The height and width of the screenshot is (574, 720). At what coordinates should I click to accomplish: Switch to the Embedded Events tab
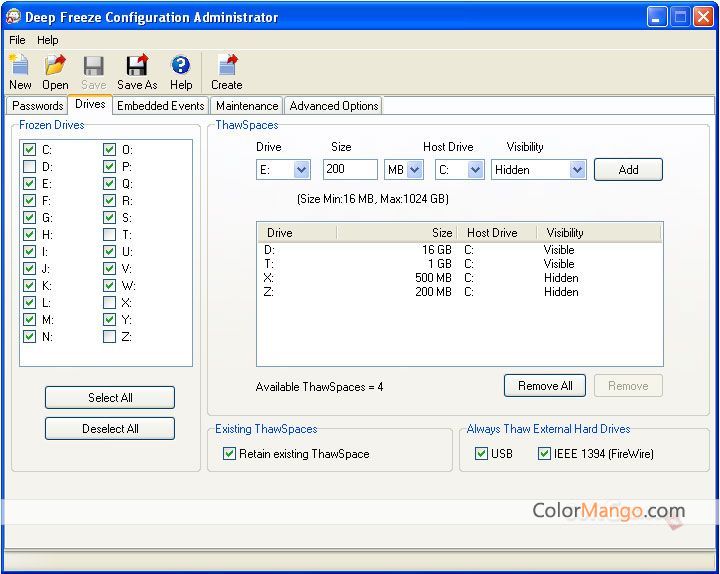point(161,106)
